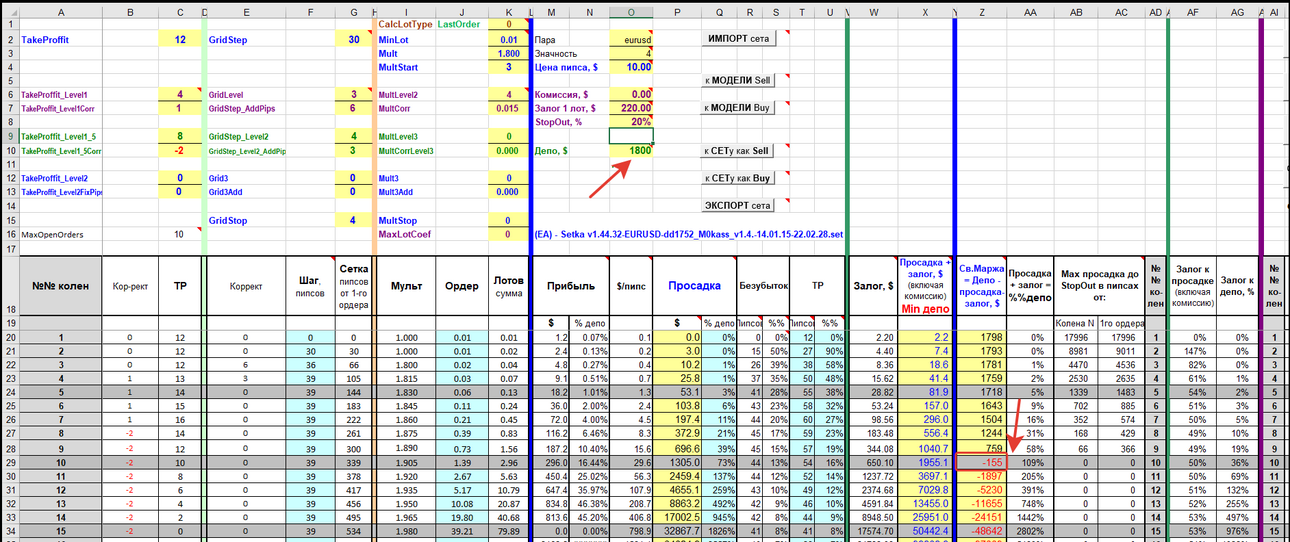Click the TakeProffit label in row 2
Screen dimensions: 1290x542
(x=46, y=40)
